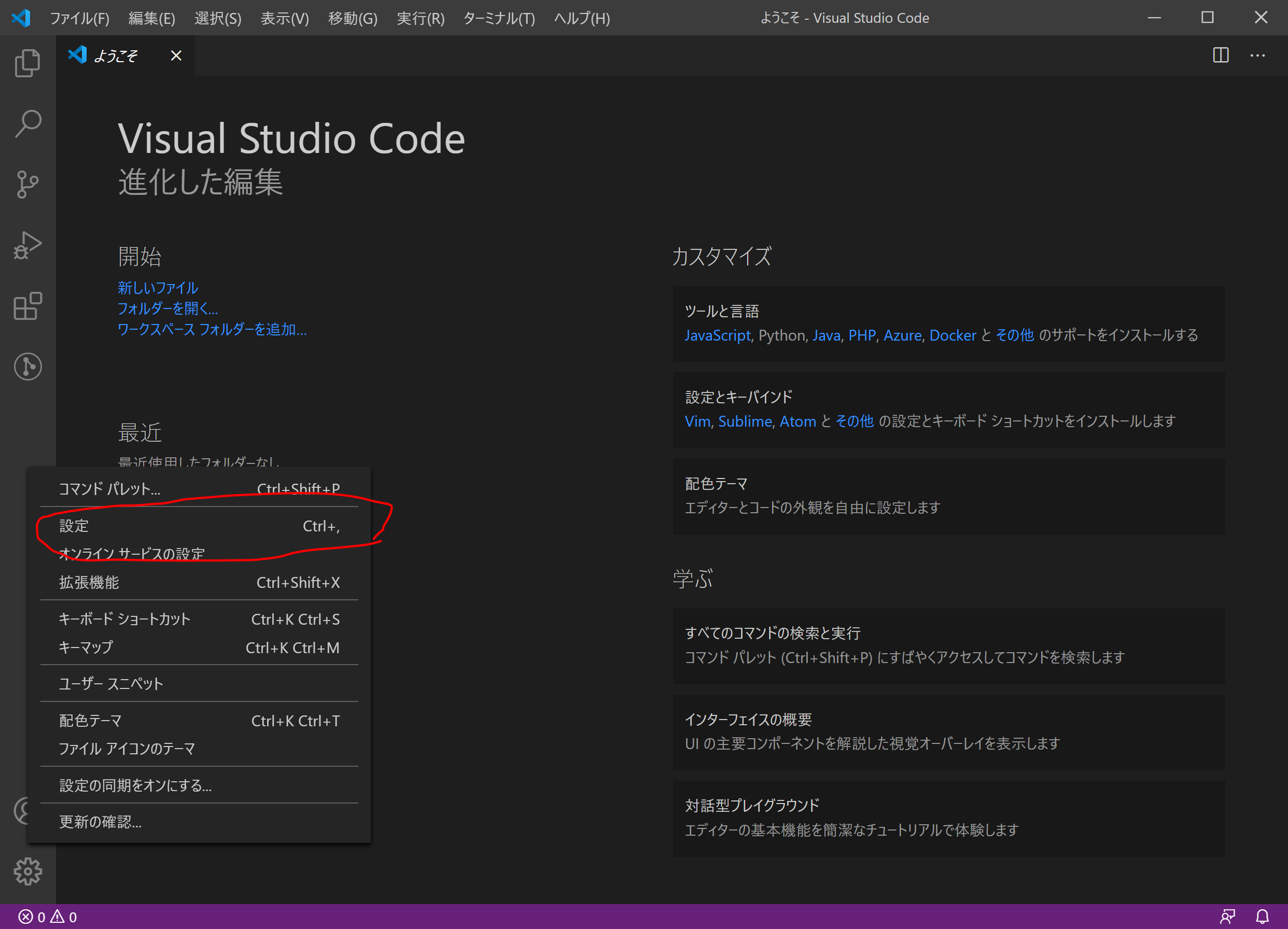Open the ファイル(F) menu
The image size is (1288, 929).
point(79,18)
